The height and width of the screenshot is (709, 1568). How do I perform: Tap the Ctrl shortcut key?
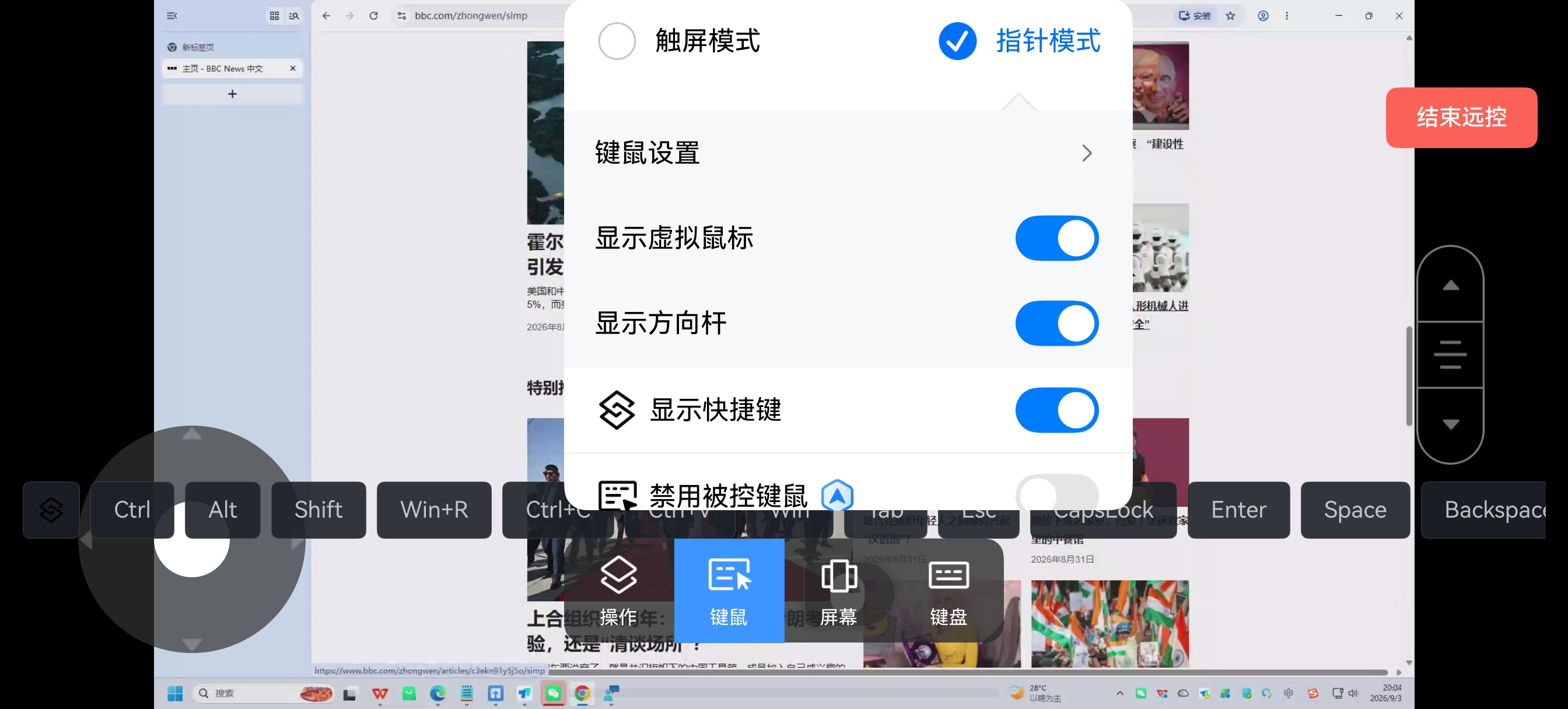click(x=132, y=510)
